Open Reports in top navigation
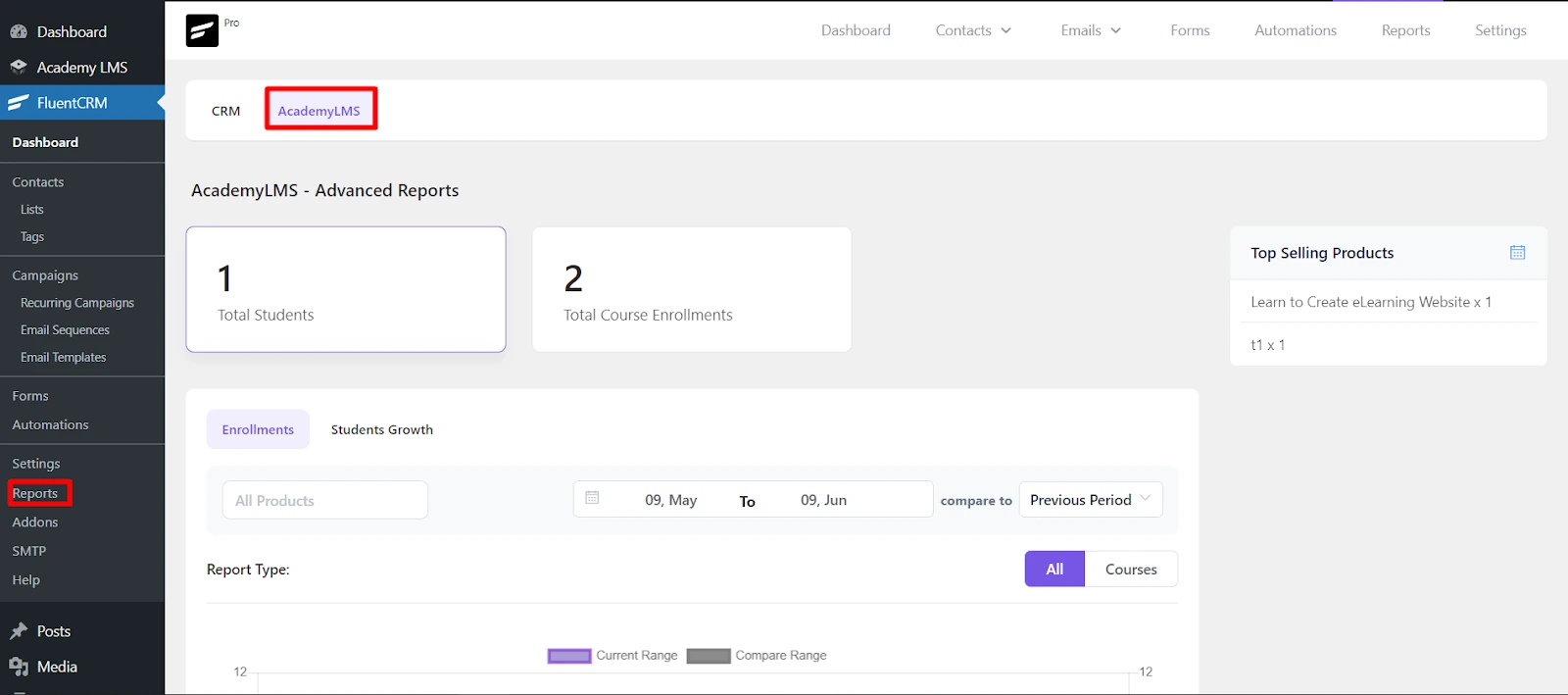The height and width of the screenshot is (695, 1568). [x=1405, y=30]
